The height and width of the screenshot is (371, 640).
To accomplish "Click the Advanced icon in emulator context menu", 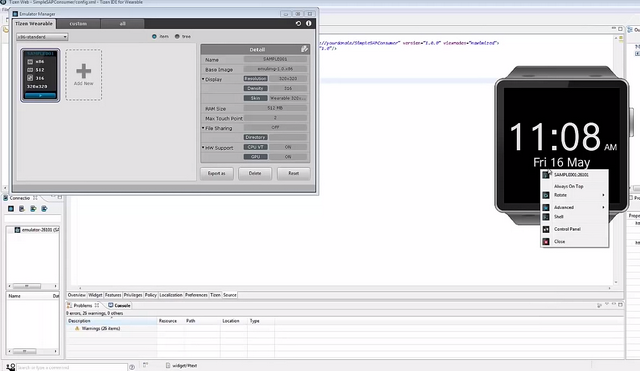I will coord(546,207).
